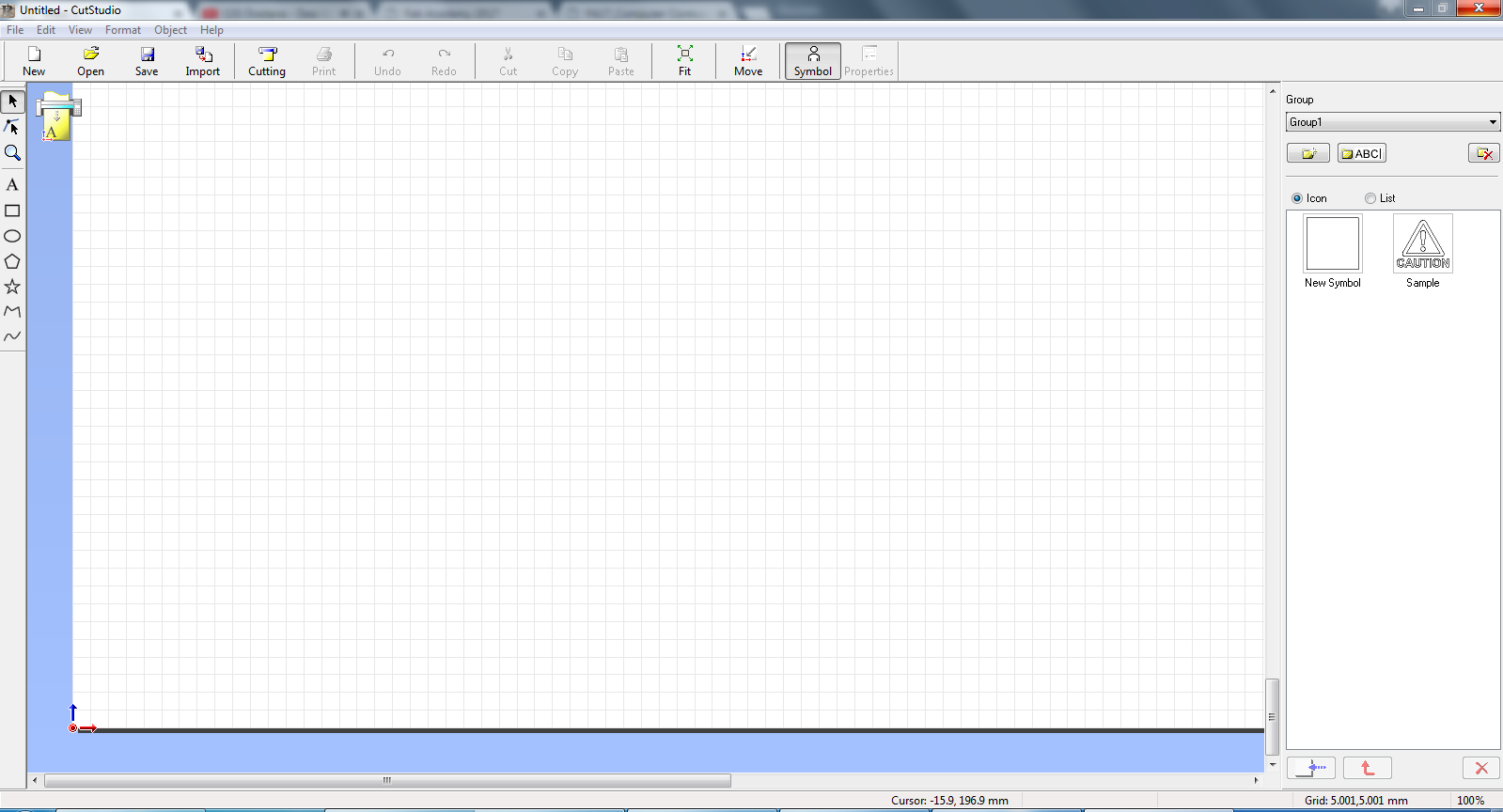1503x812 pixels.
Task: Select the ellipse drawing tool
Action: coord(12,236)
